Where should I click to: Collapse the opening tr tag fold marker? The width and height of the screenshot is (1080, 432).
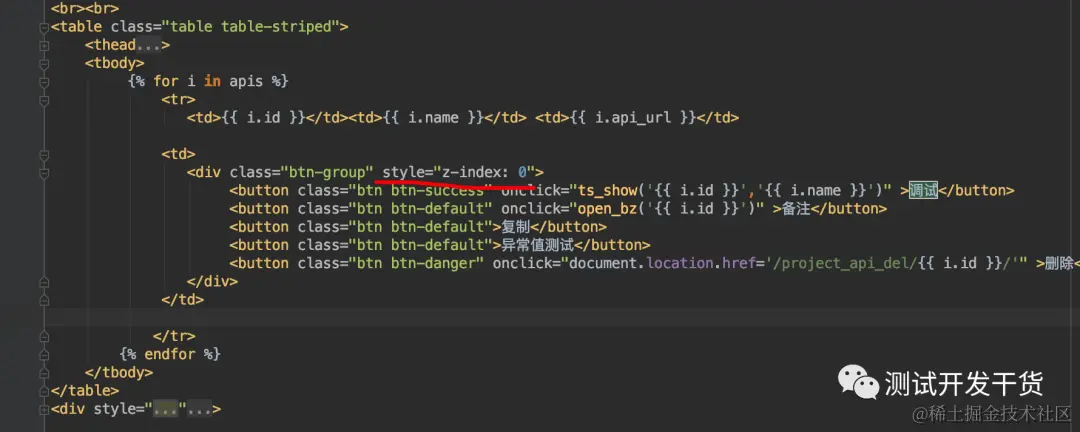coord(44,100)
